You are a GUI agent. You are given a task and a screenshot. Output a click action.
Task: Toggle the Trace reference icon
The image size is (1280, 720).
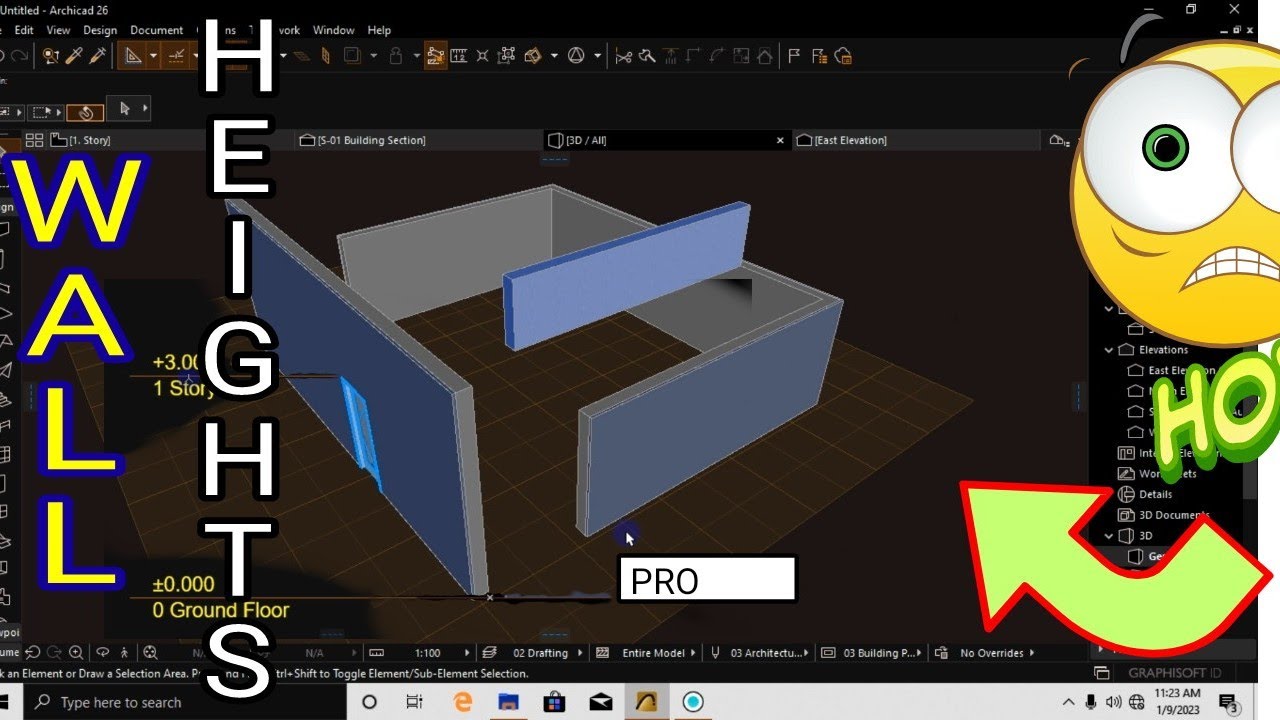[x=351, y=56]
